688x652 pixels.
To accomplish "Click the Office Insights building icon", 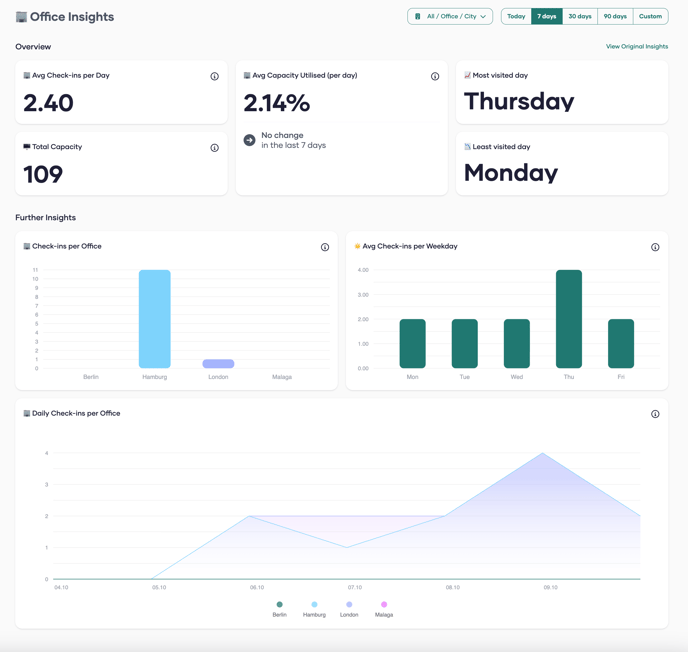I will pos(21,17).
